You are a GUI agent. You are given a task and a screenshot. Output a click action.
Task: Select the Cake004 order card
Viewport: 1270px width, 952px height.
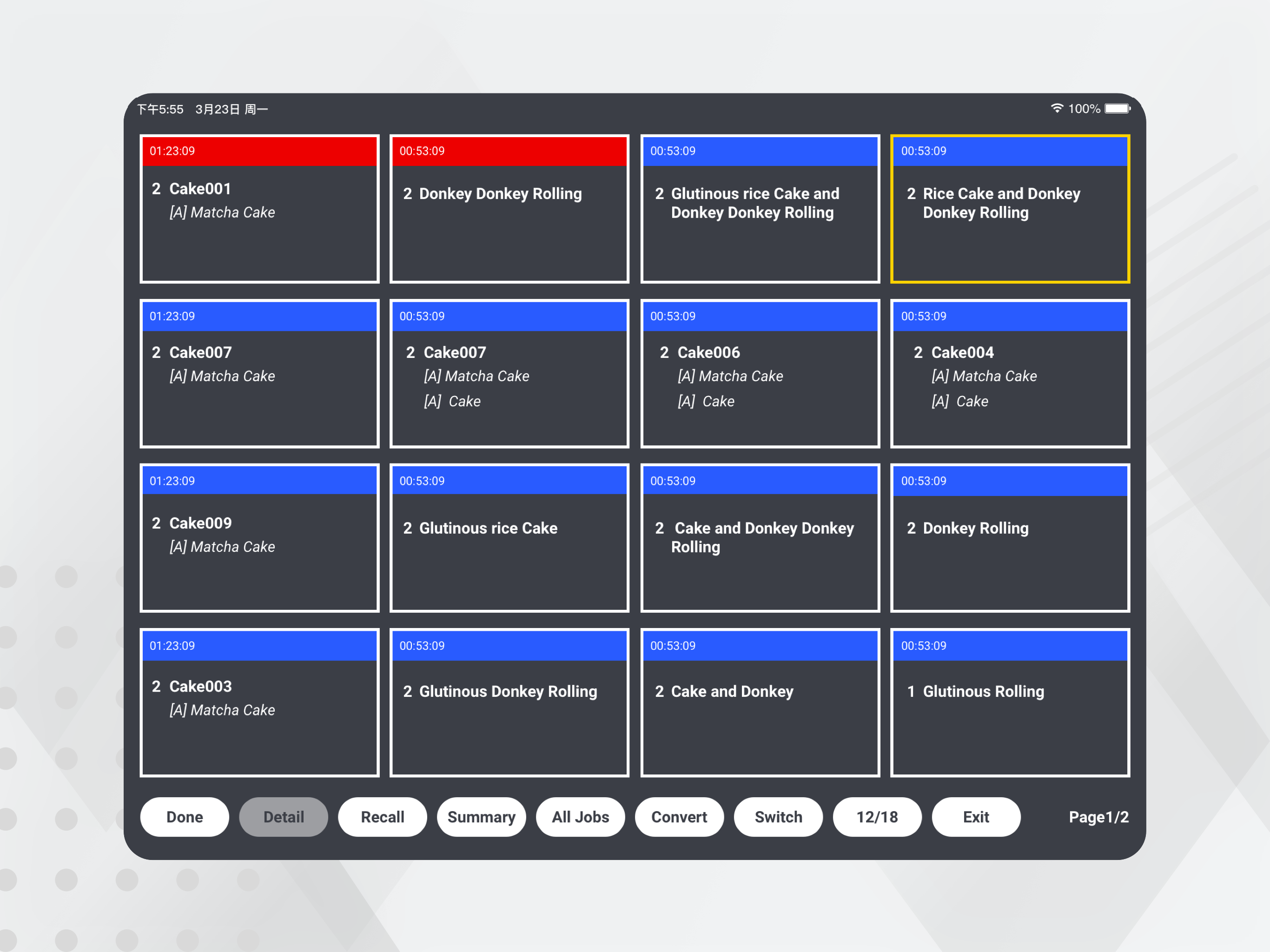(x=1011, y=373)
